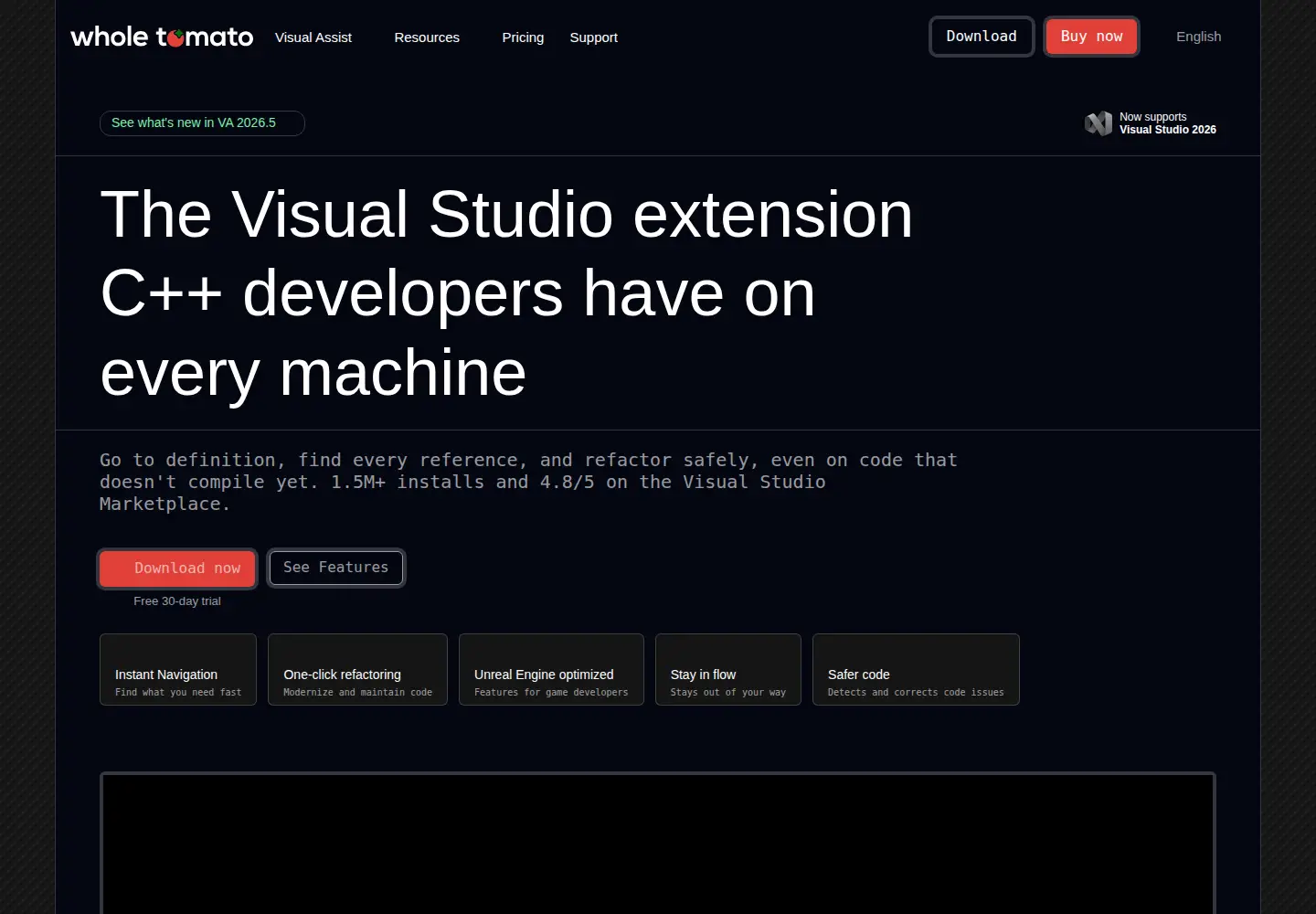Click the See Features button
The image size is (1316, 914).
[x=336, y=568]
